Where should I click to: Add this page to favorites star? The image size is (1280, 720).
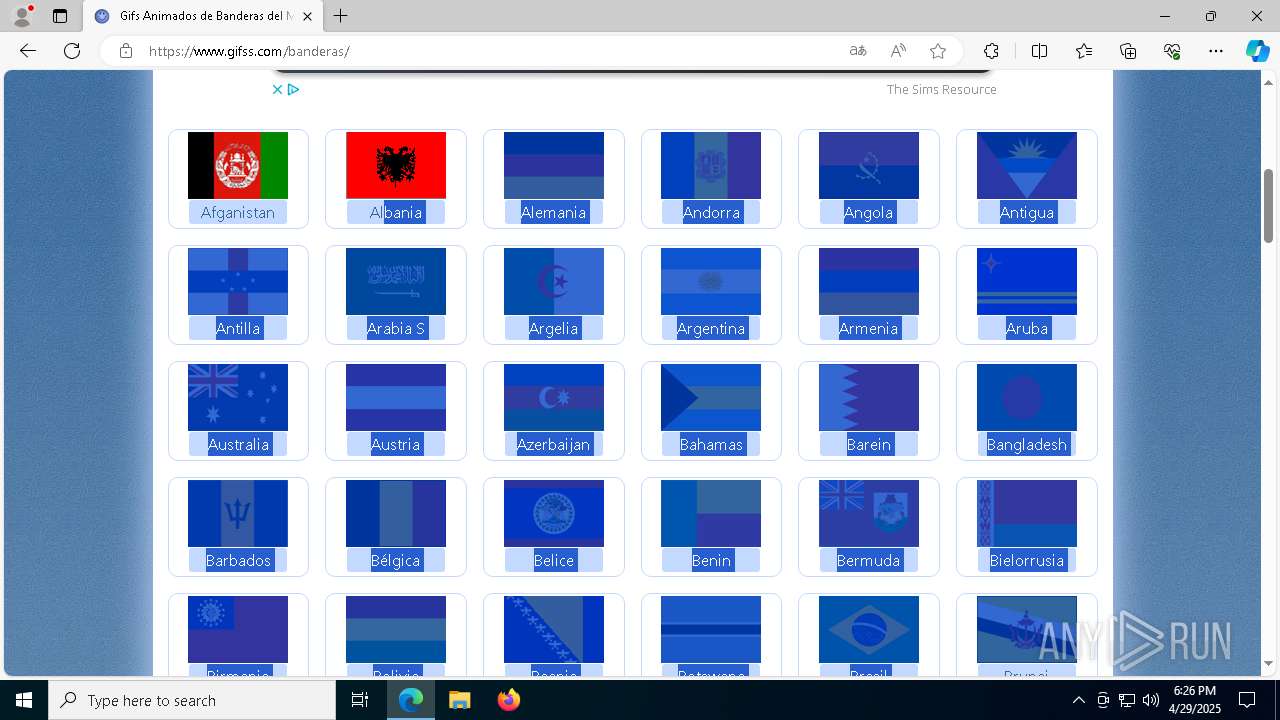point(938,51)
